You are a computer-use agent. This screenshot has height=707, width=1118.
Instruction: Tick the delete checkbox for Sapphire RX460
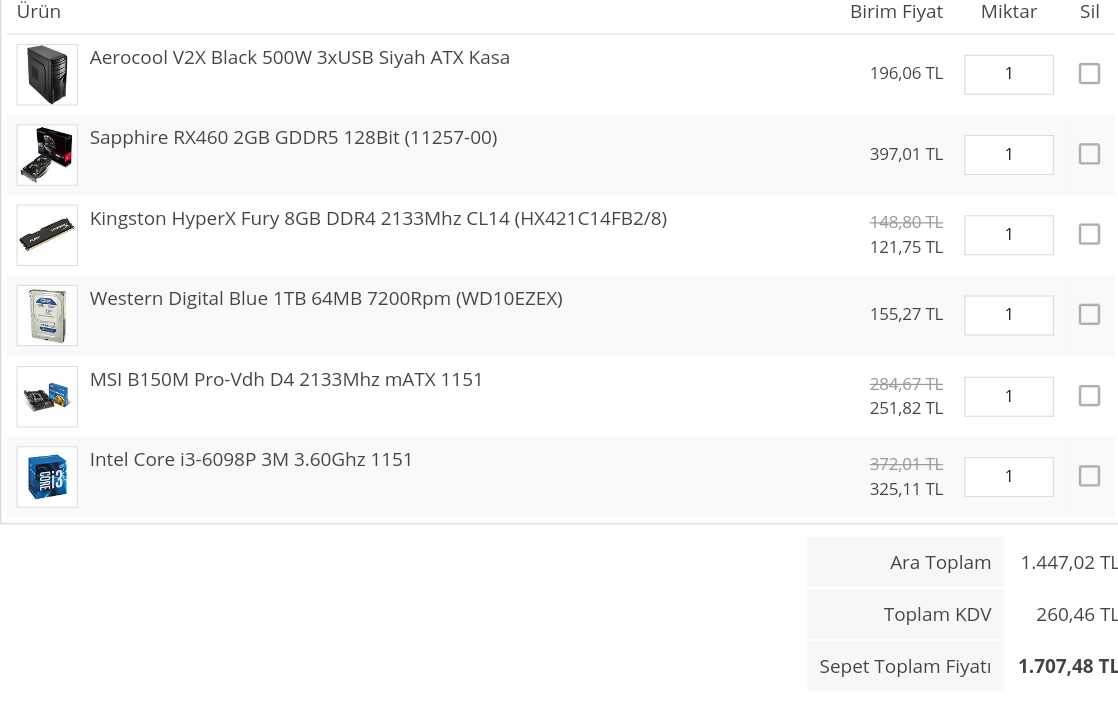(x=1089, y=154)
